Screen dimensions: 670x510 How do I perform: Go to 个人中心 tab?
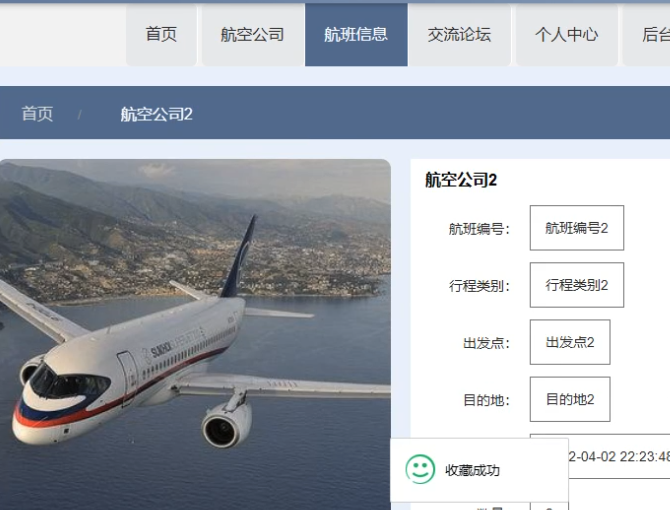[x=567, y=35]
